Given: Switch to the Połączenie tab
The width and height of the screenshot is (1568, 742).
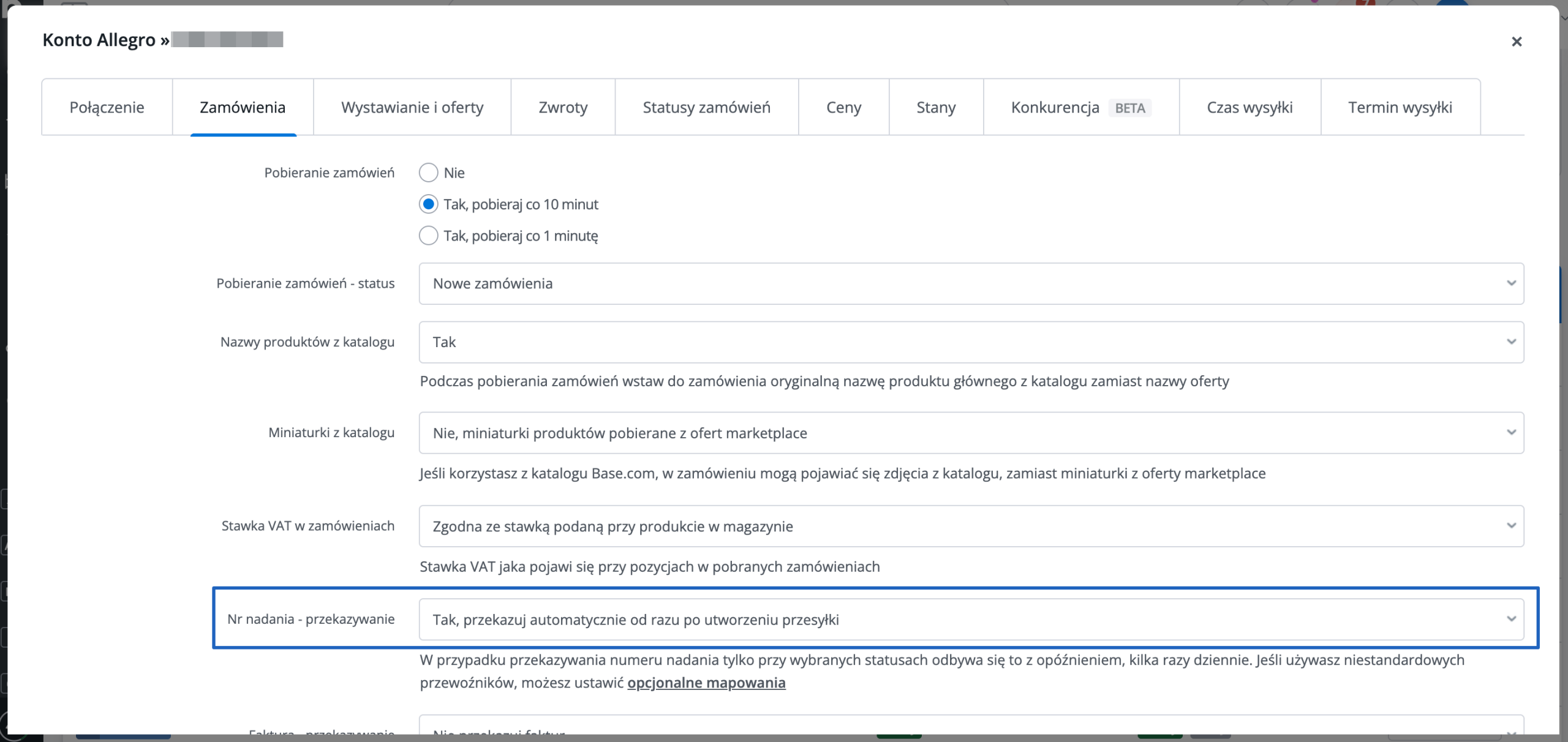Looking at the screenshot, I should (107, 107).
